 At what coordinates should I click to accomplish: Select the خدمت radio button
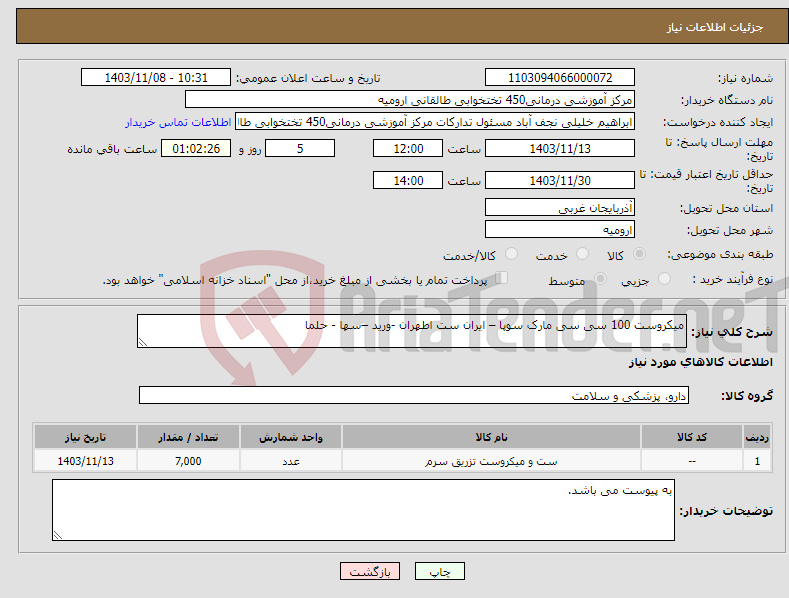tap(582, 254)
